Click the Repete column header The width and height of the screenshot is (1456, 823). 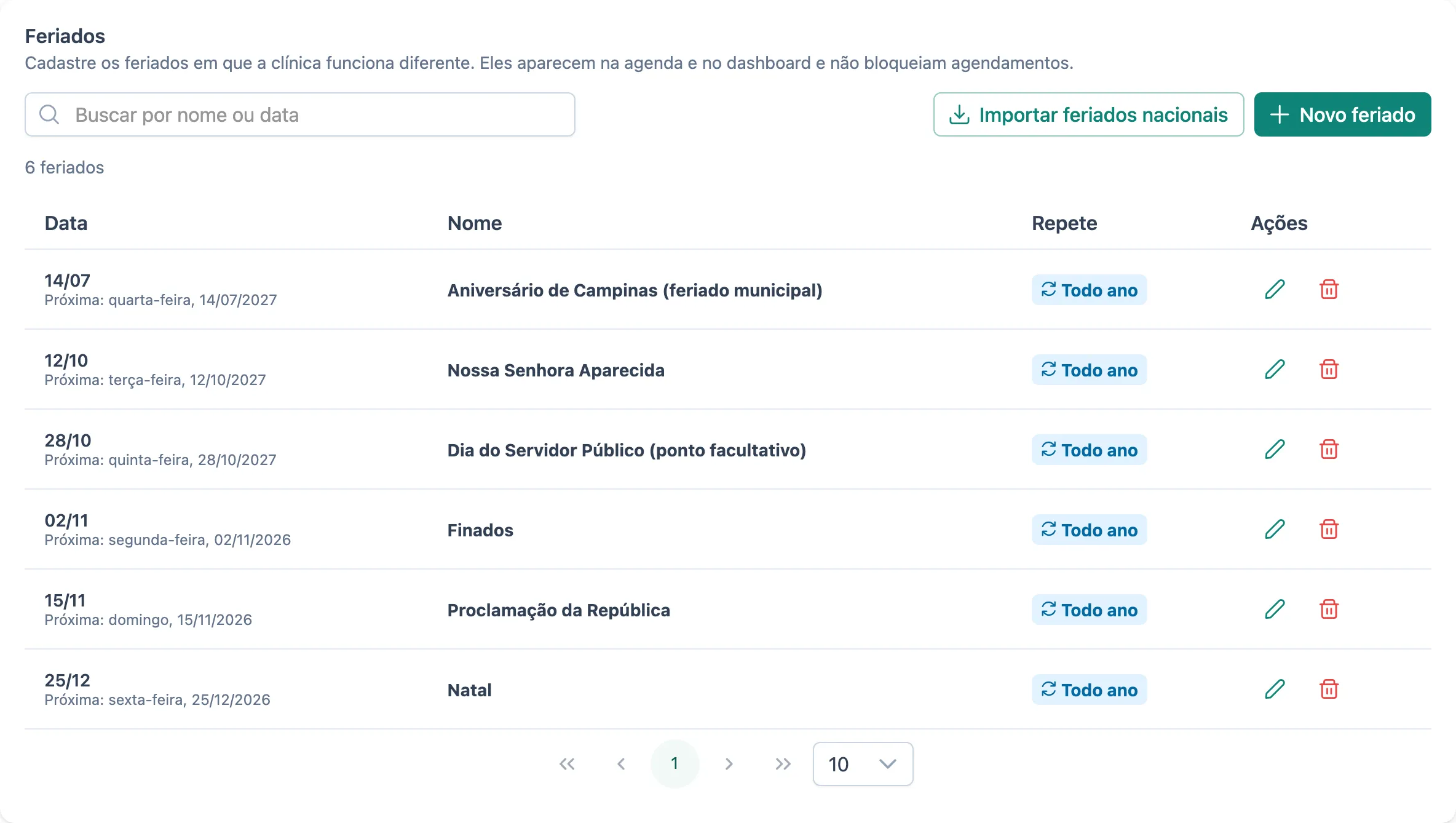click(1064, 223)
